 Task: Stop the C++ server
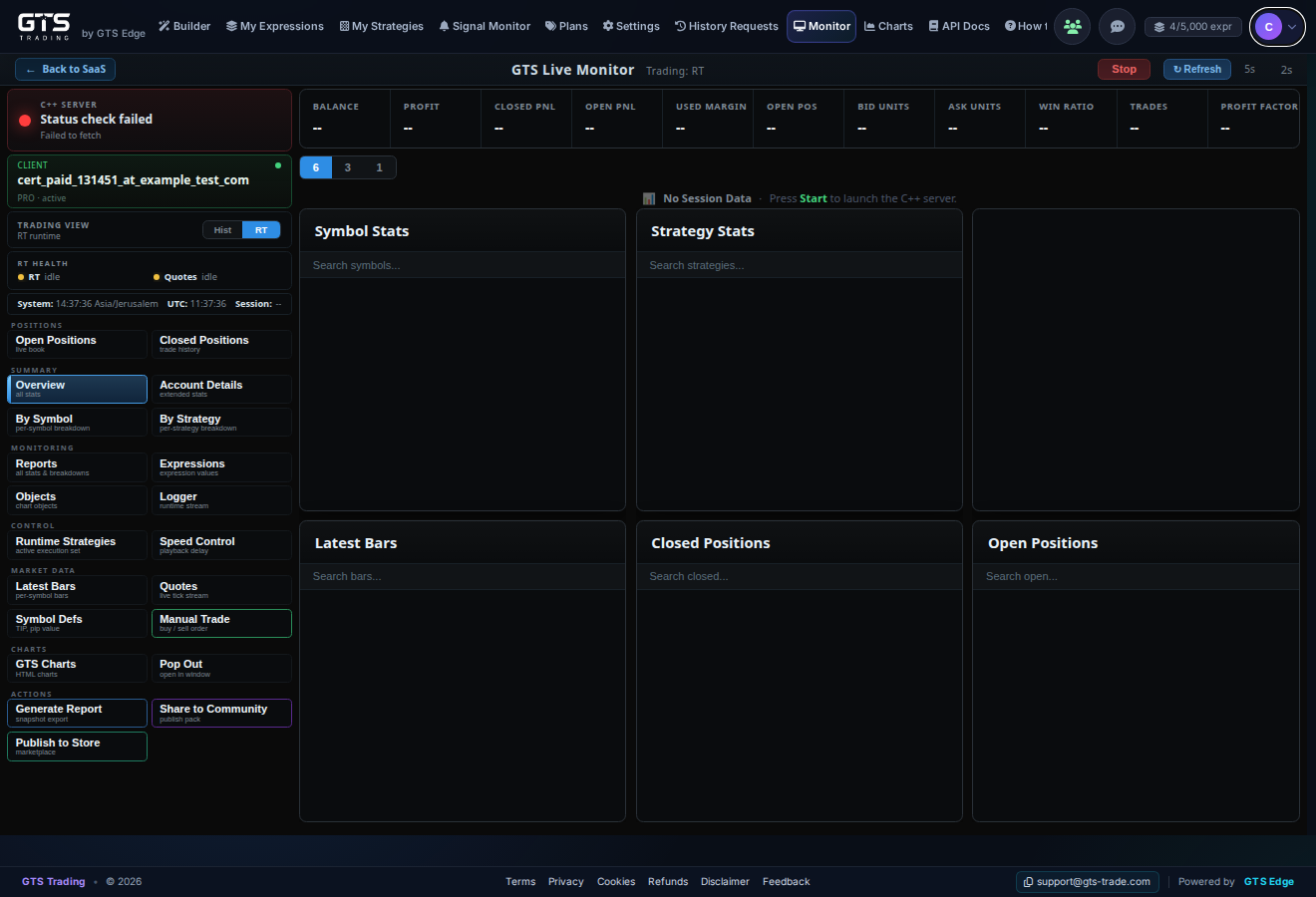tap(1124, 70)
